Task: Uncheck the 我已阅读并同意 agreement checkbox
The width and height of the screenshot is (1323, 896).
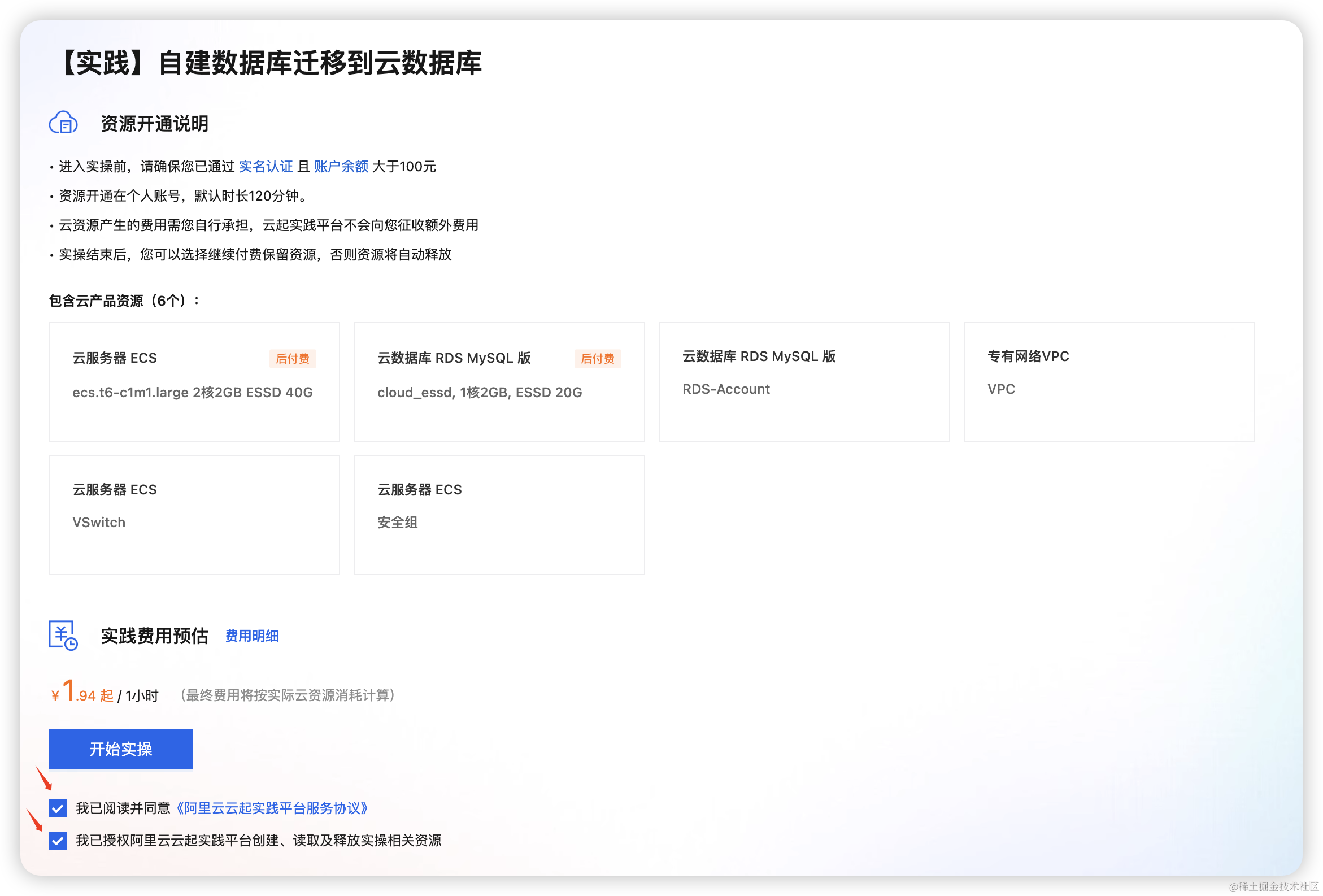Action: pyautogui.click(x=58, y=808)
